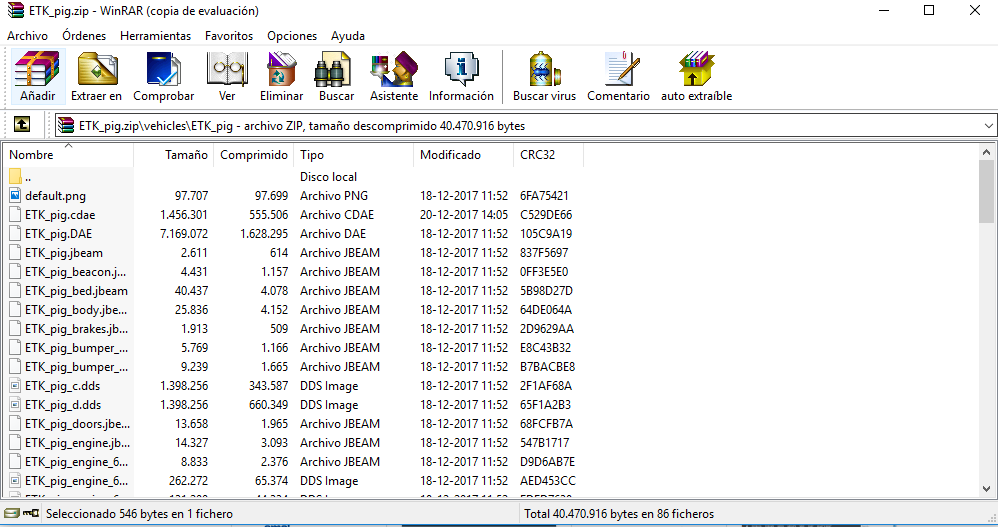
Task: Sort by Modificado column header
Action: pos(463,155)
